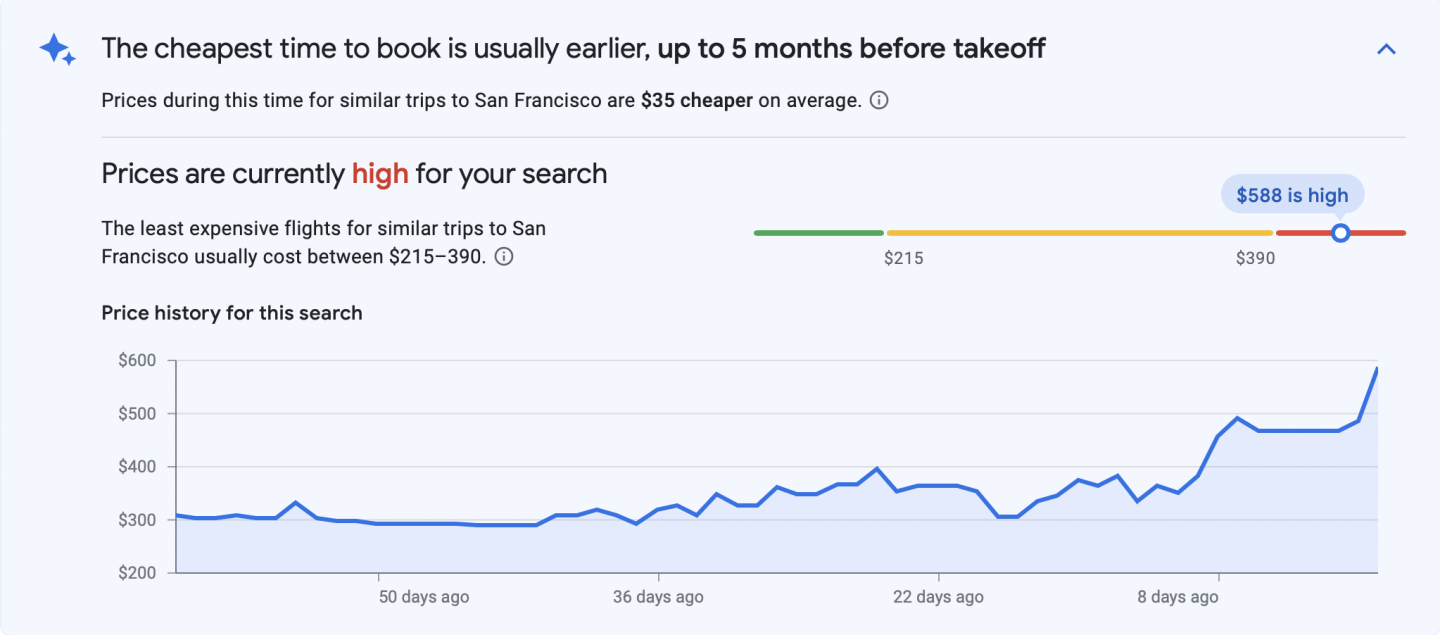This screenshot has width=1440, height=635.
Task: Click the green low-price segment of the bar
Action: point(818,232)
